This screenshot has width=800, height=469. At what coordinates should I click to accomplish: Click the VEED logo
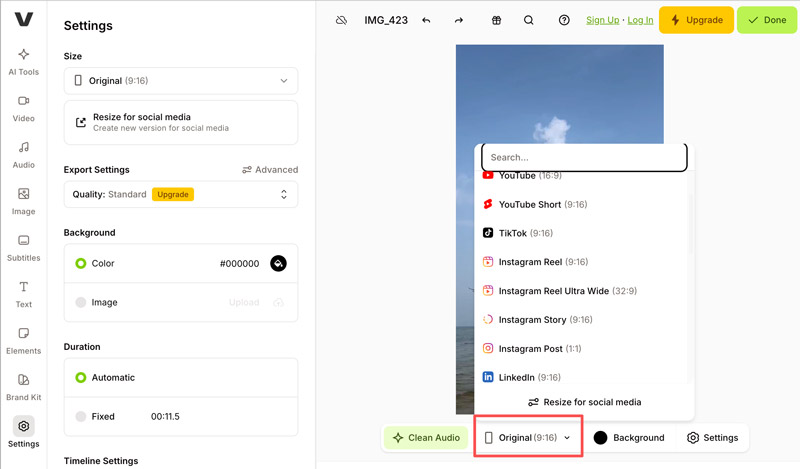[x=23, y=19]
